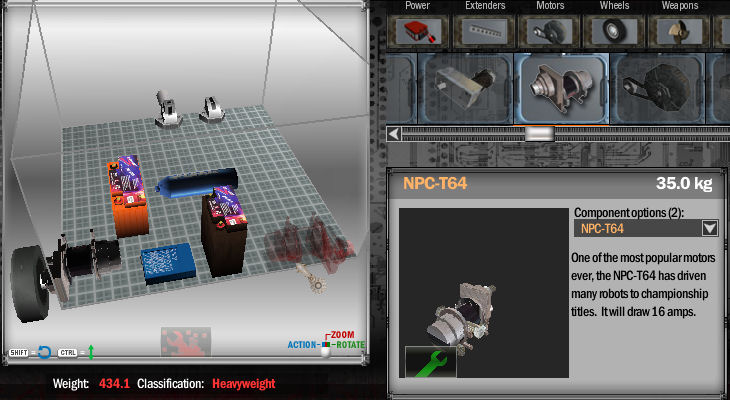
Task: Pick the highlighted NPC-T64 motor thumbnail
Action: coord(561,88)
